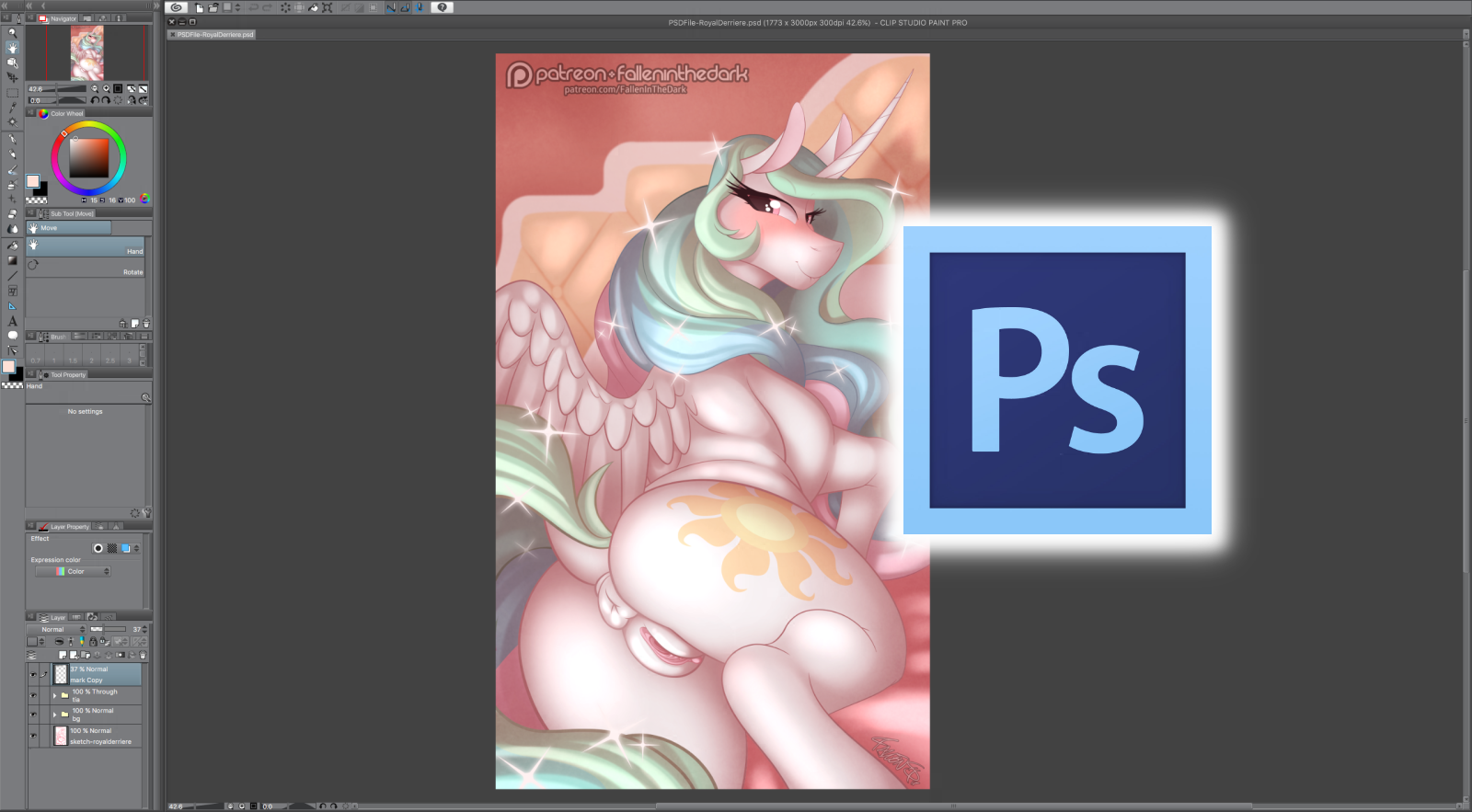This screenshot has width=1472, height=812.
Task: Toggle Layer Color effect in Layer Property
Action: 126,548
